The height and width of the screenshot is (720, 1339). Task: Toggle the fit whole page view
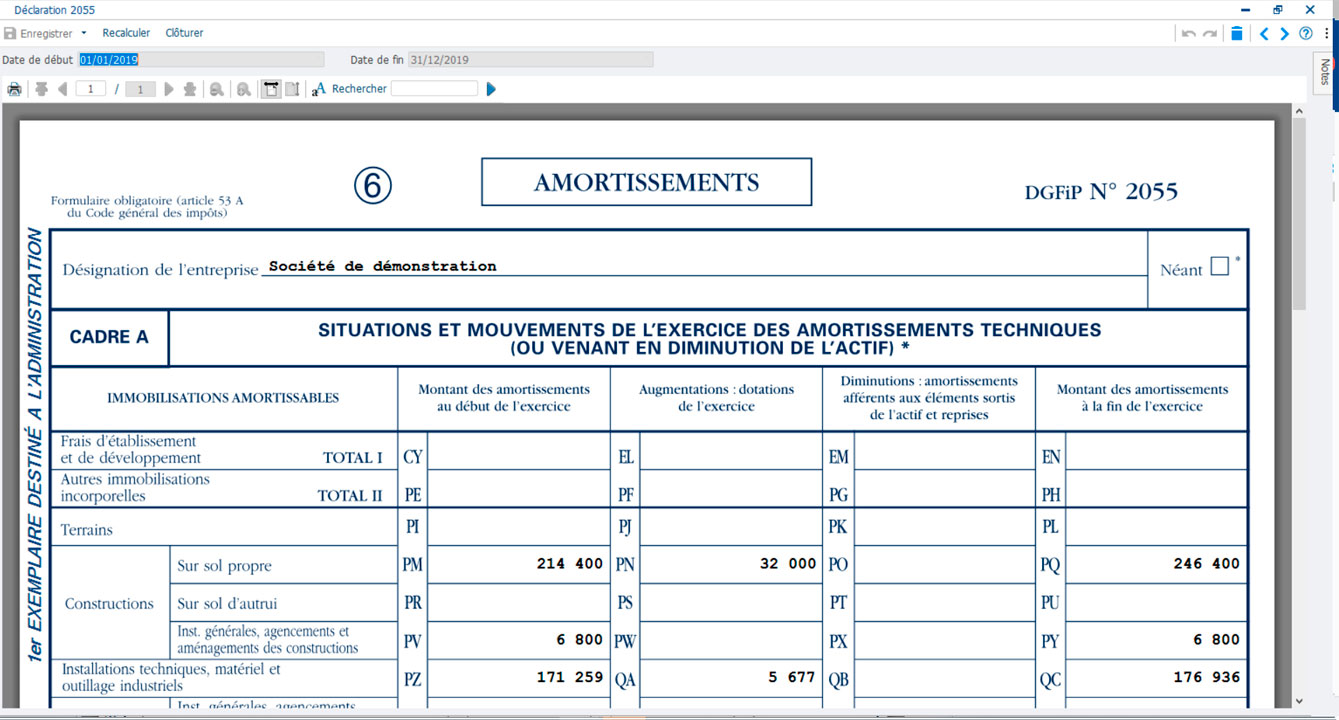tap(292, 89)
